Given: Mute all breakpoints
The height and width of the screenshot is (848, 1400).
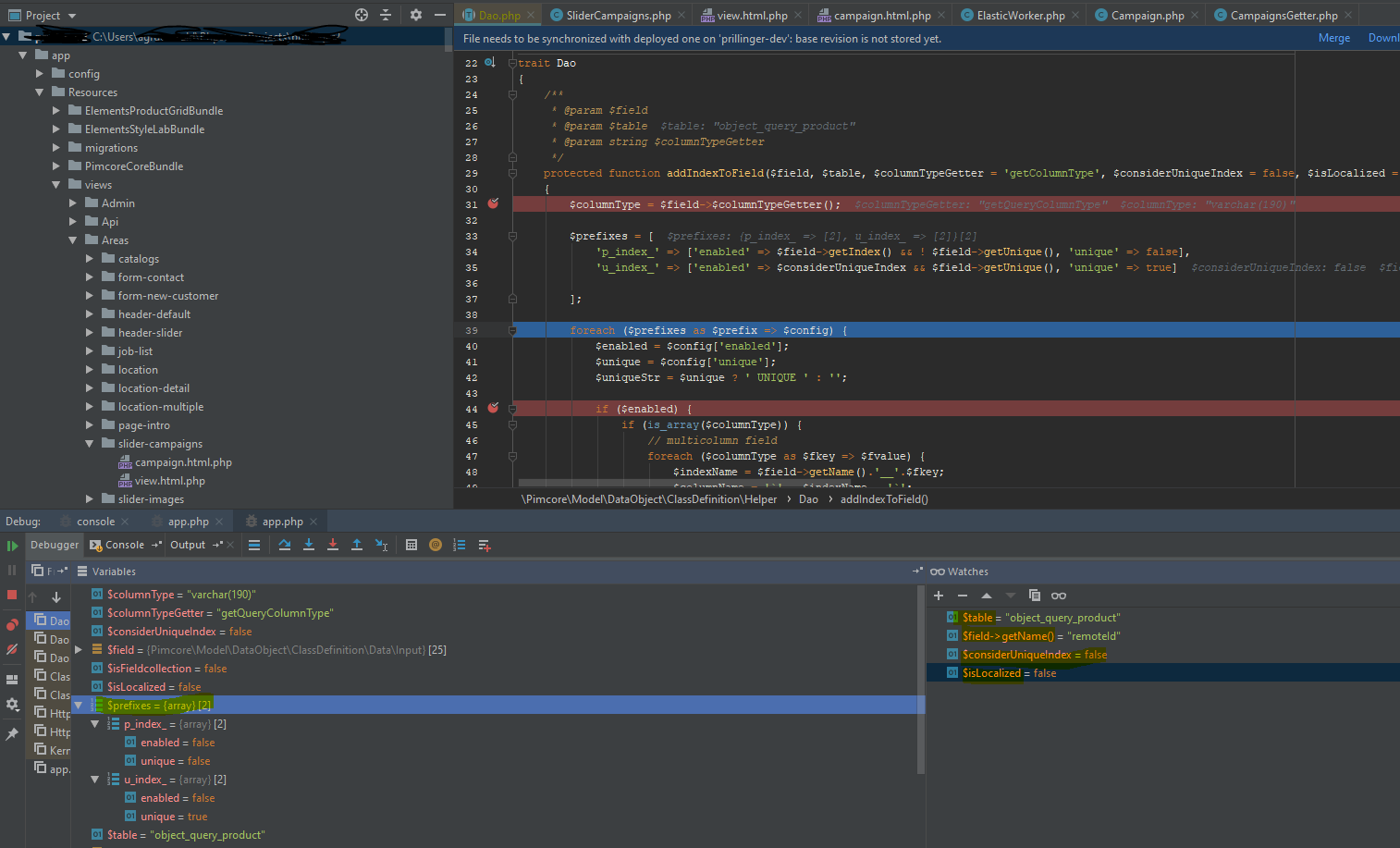Looking at the screenshot, I should point(12,651).
